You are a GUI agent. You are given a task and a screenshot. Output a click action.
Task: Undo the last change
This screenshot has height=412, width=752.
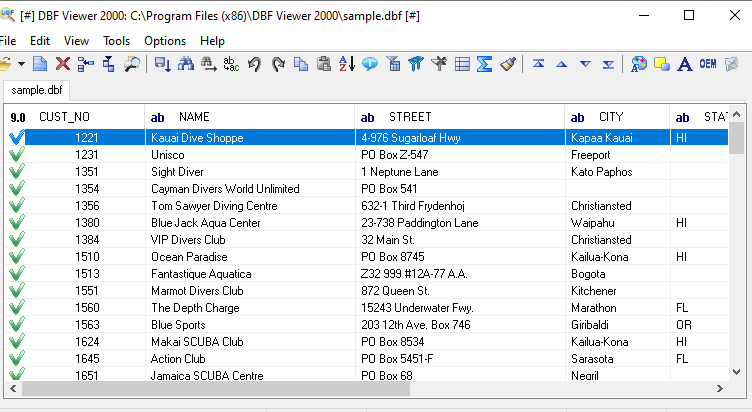pyautogui.click(x=254, y=64)
